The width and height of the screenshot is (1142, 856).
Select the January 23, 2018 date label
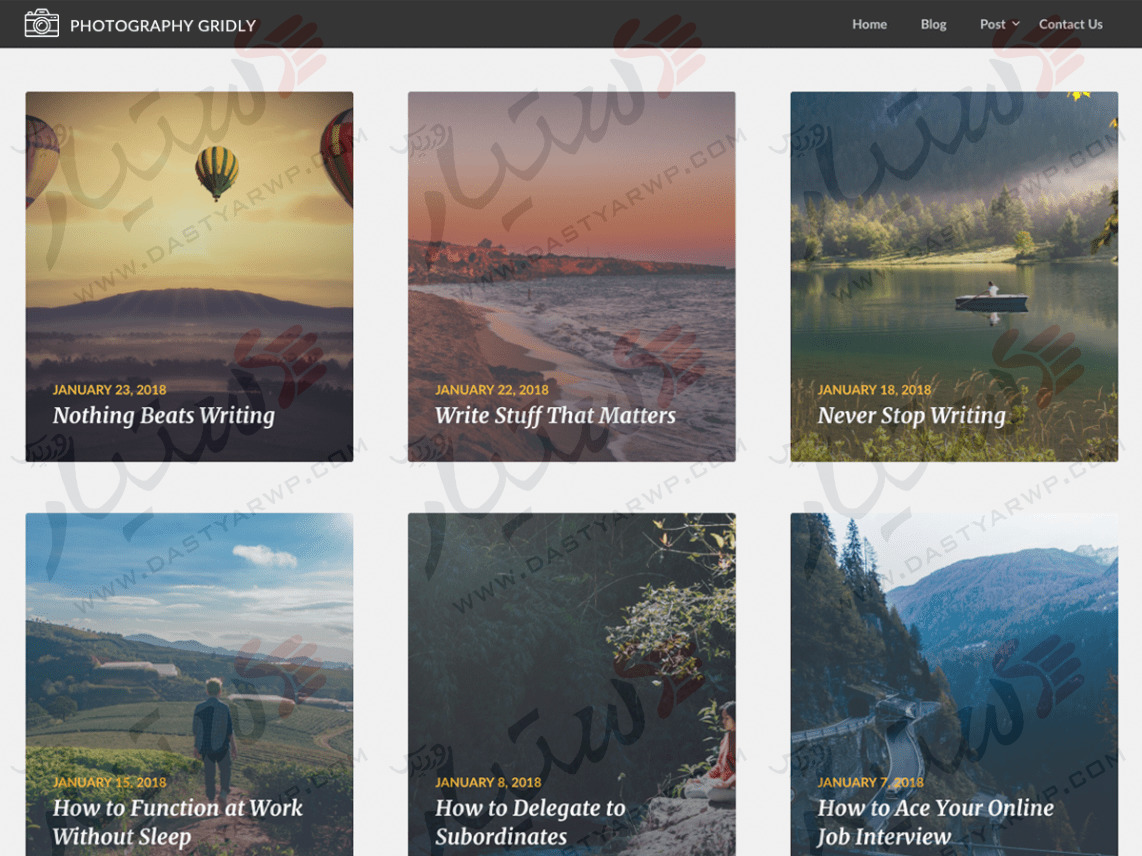click(109, 390)
